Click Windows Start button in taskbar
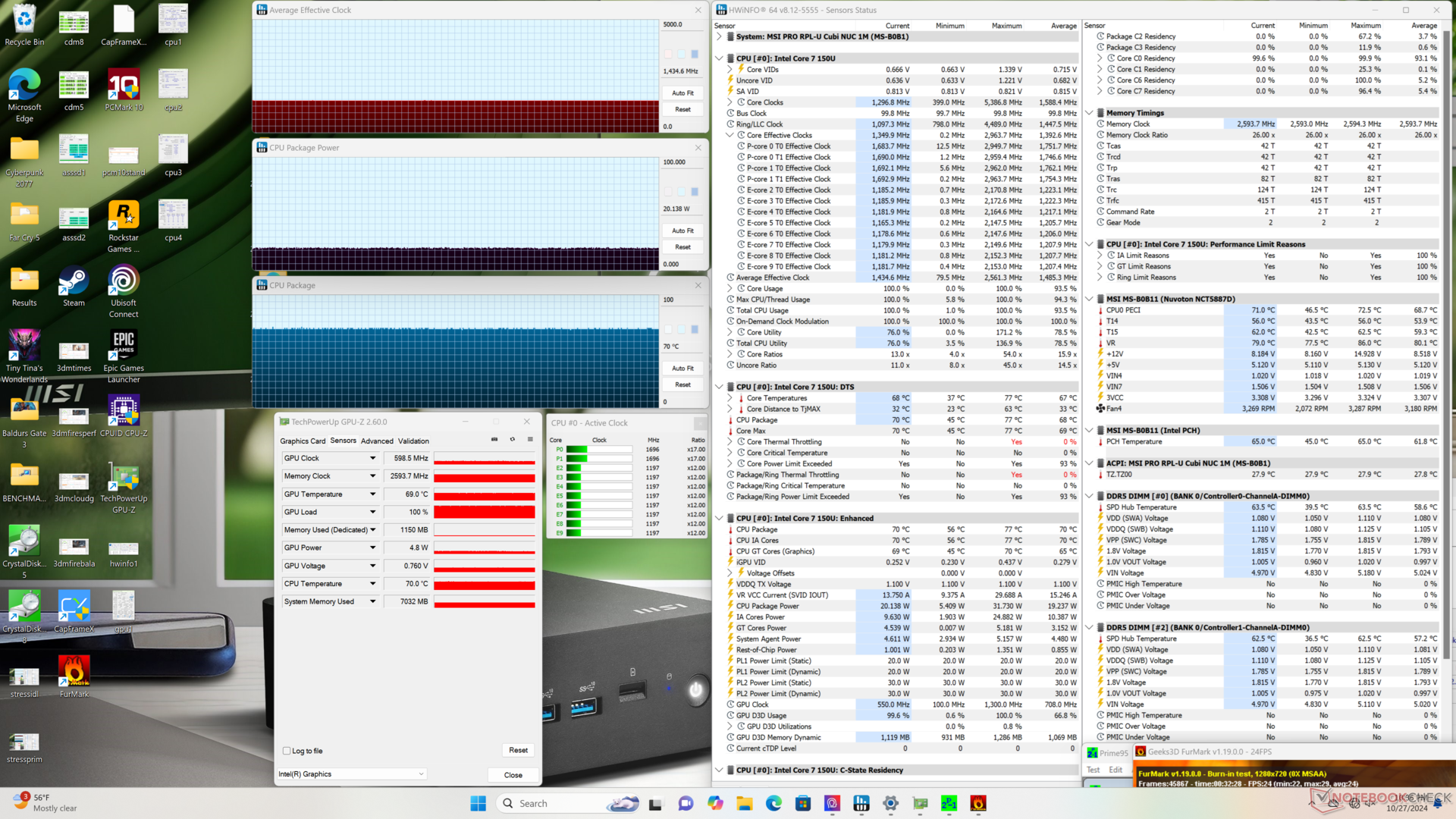Viewport: 1456px width, 819px height. click(x=478, y=804)
